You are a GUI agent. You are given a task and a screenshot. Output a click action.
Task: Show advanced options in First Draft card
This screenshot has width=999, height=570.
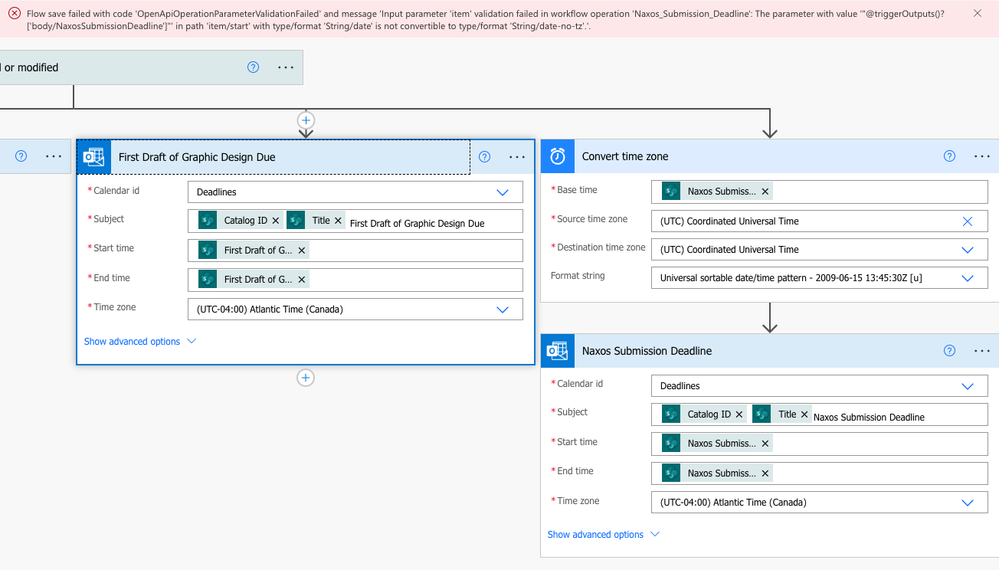[x=140, y=341]
